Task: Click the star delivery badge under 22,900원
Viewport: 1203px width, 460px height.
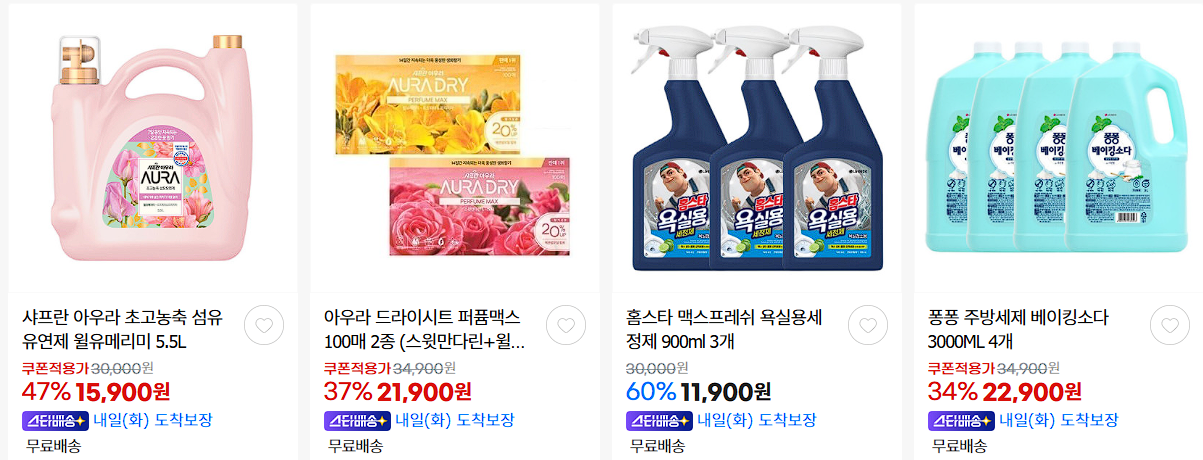Action: coord(962,420)
